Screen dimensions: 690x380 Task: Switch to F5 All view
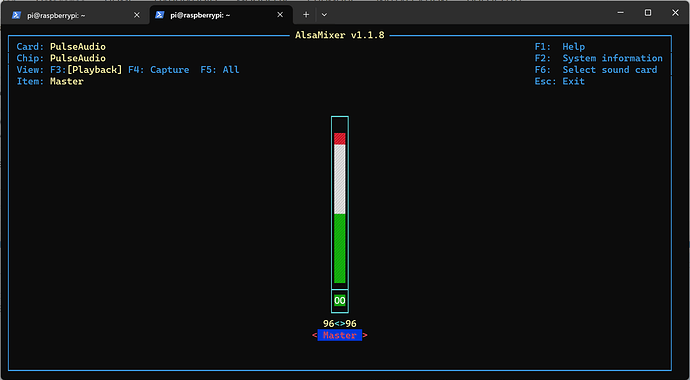click(x=220, y=70)
